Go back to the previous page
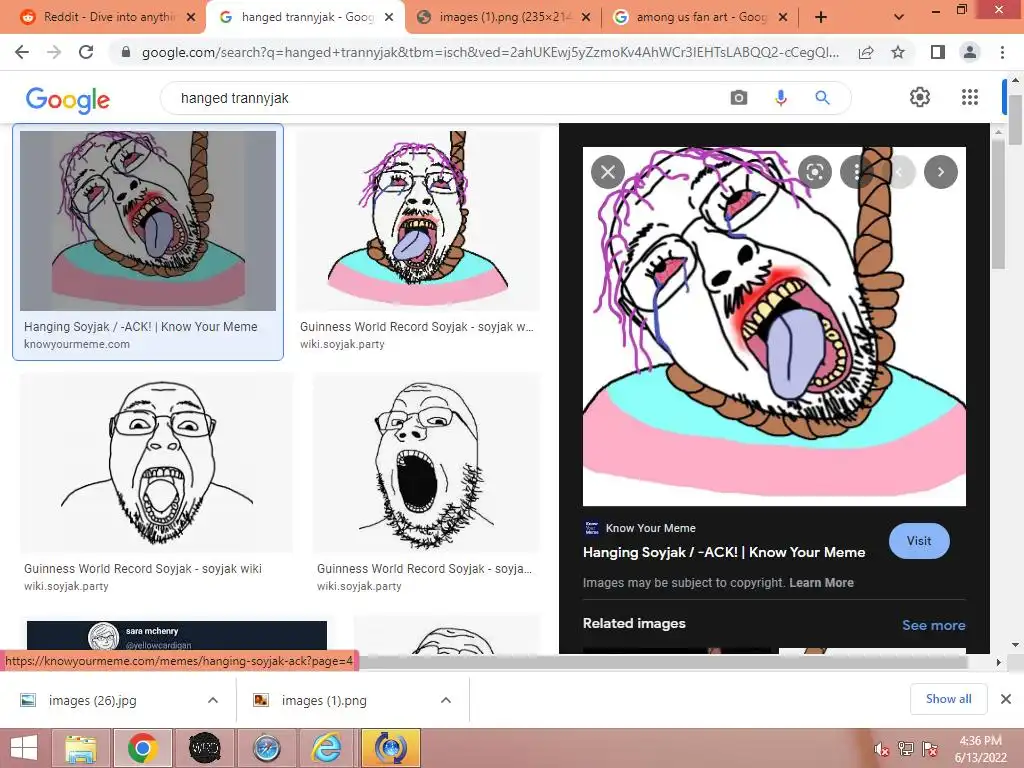This screenshot has width=1024, height=768. point(22,52)
